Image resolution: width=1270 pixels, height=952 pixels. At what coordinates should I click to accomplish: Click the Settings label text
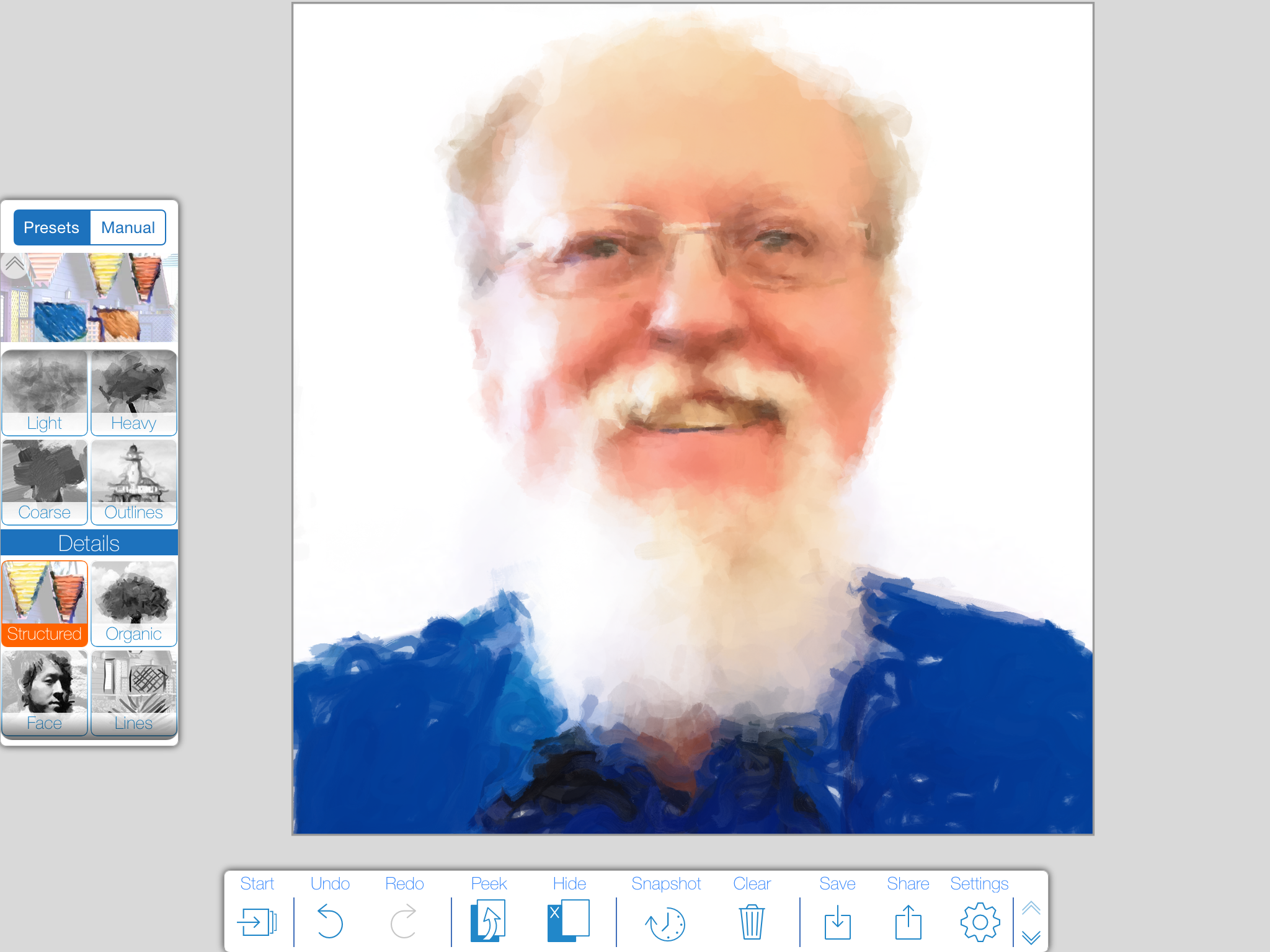979,883
